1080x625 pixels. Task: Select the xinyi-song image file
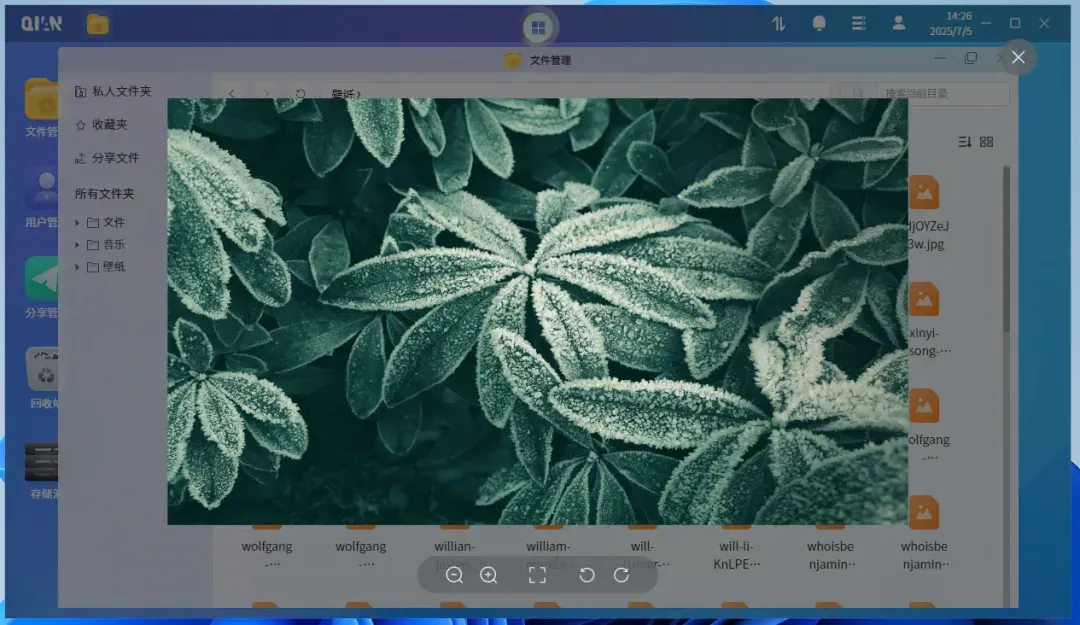click(927, 320)
